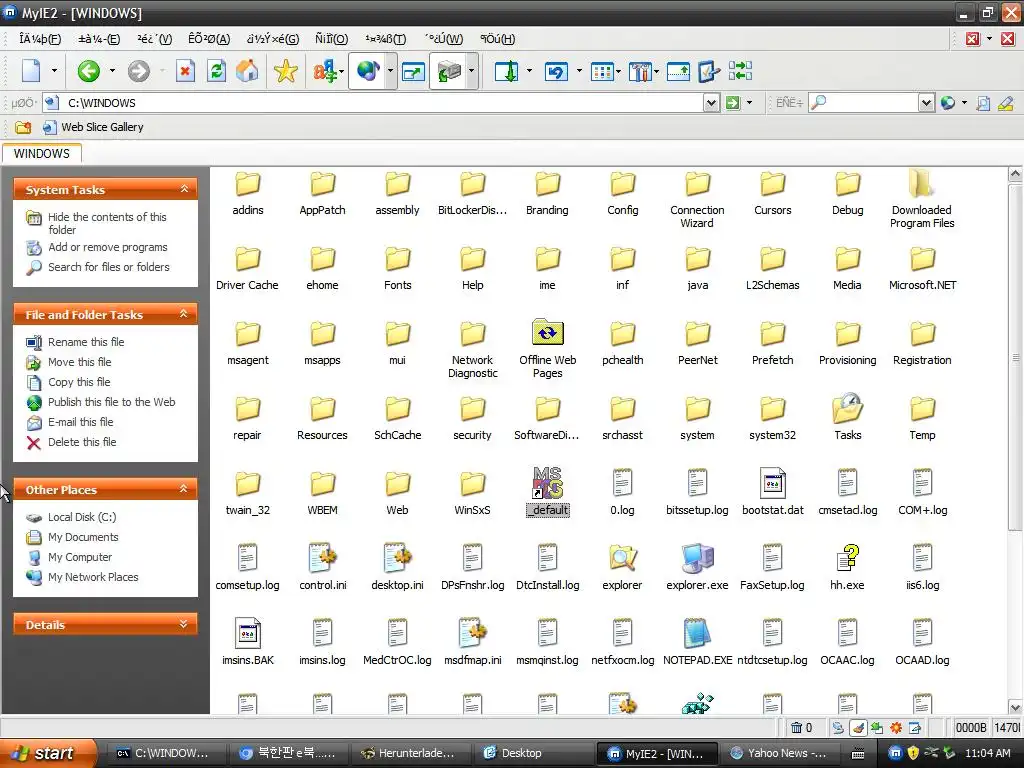Open the Back button history dropdown
The height and width of the screenshot is (768, 1024).
point(112,71)
